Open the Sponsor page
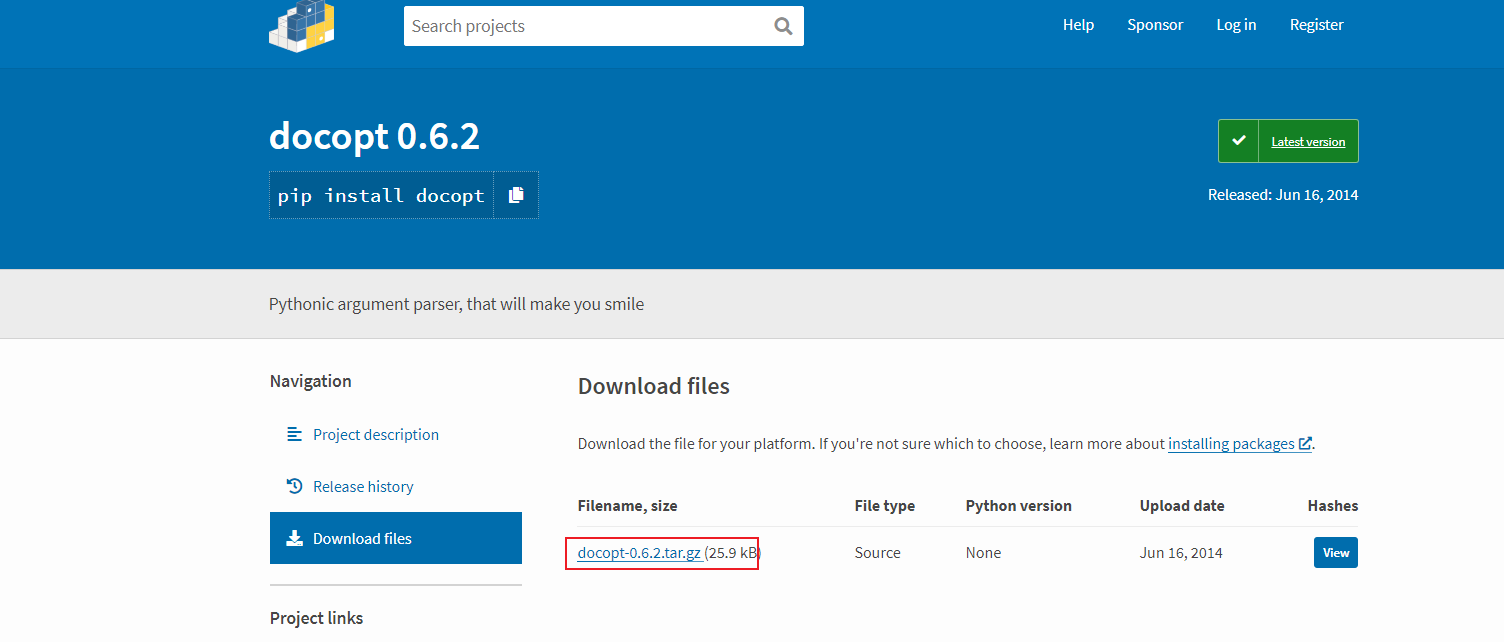 point(1155,25)
